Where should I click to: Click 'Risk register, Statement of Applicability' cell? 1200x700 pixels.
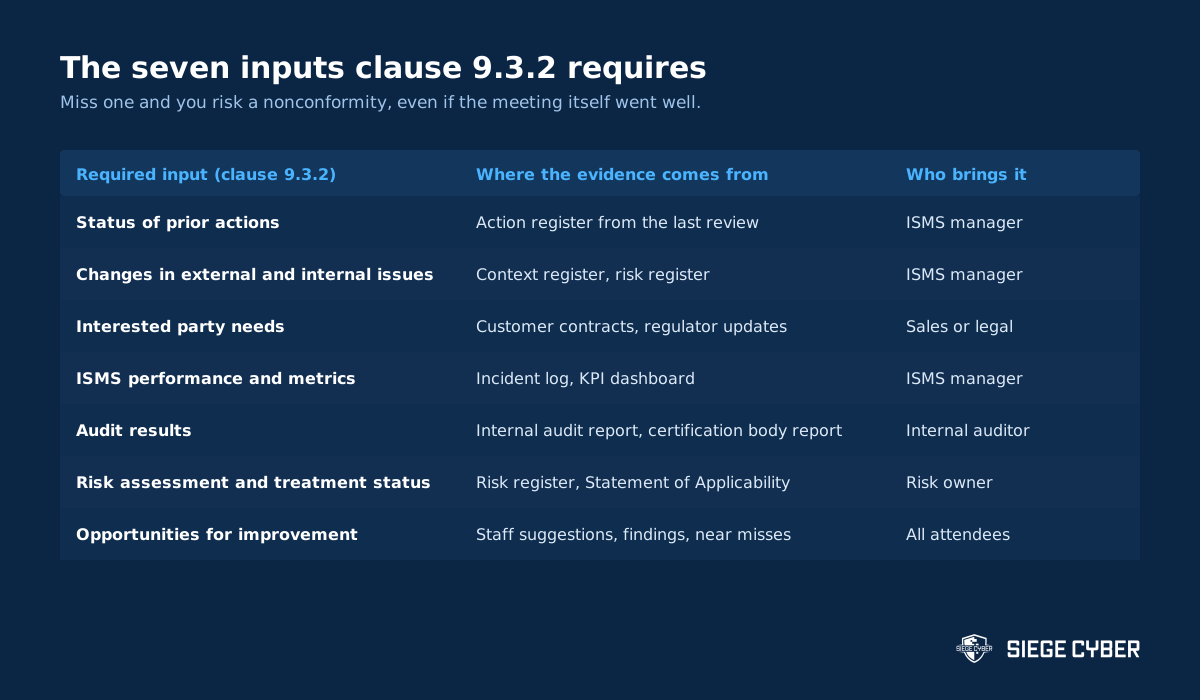(633, 482)
